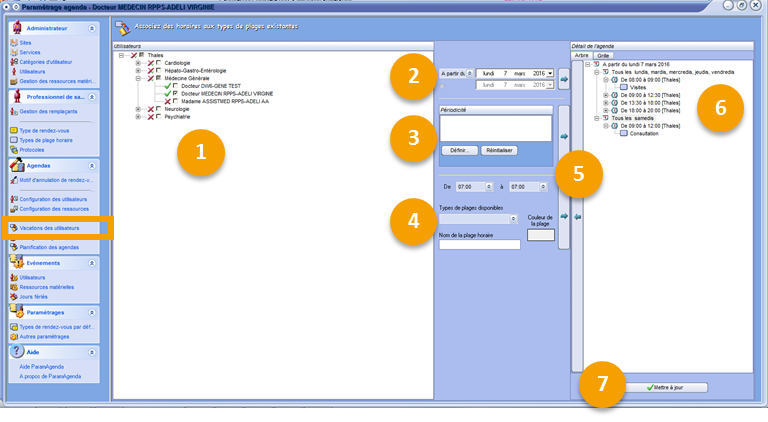Switch to the Grille tab
The image size is (768, 422).
click(605, 55)
